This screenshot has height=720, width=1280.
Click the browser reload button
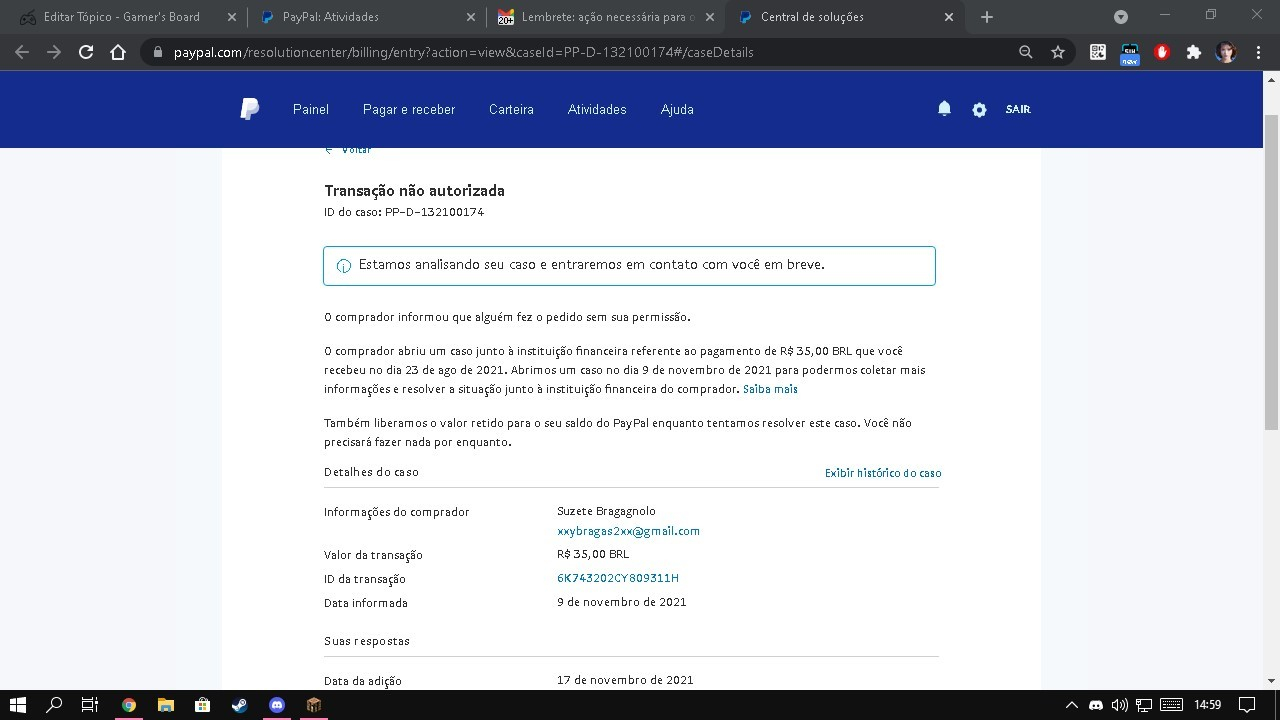coord(86,52)
